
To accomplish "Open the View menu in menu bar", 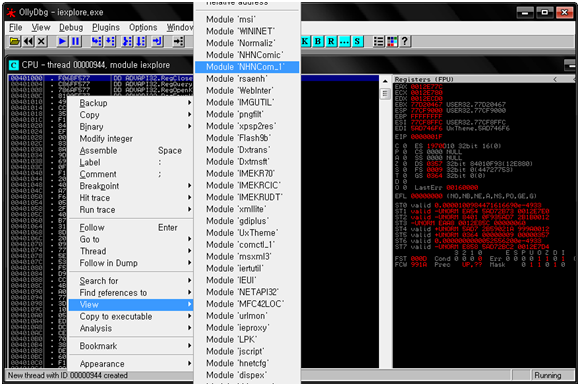I will point(41,27).
